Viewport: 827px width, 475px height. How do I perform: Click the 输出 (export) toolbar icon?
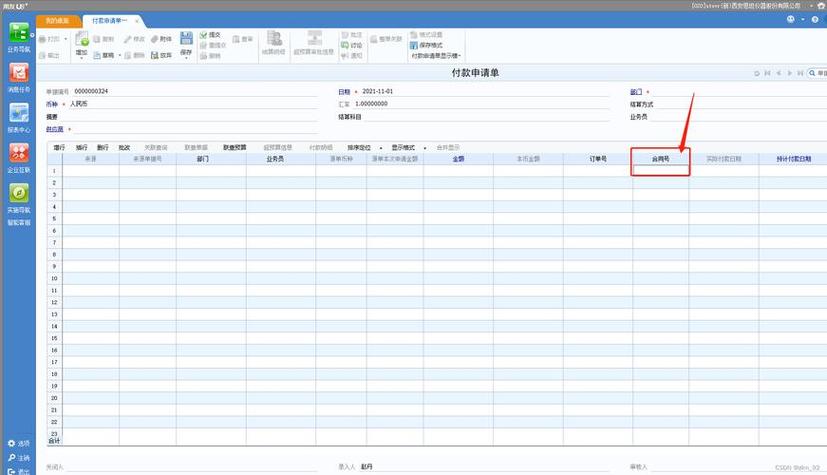pyautogui.click(x=49, y=55)
